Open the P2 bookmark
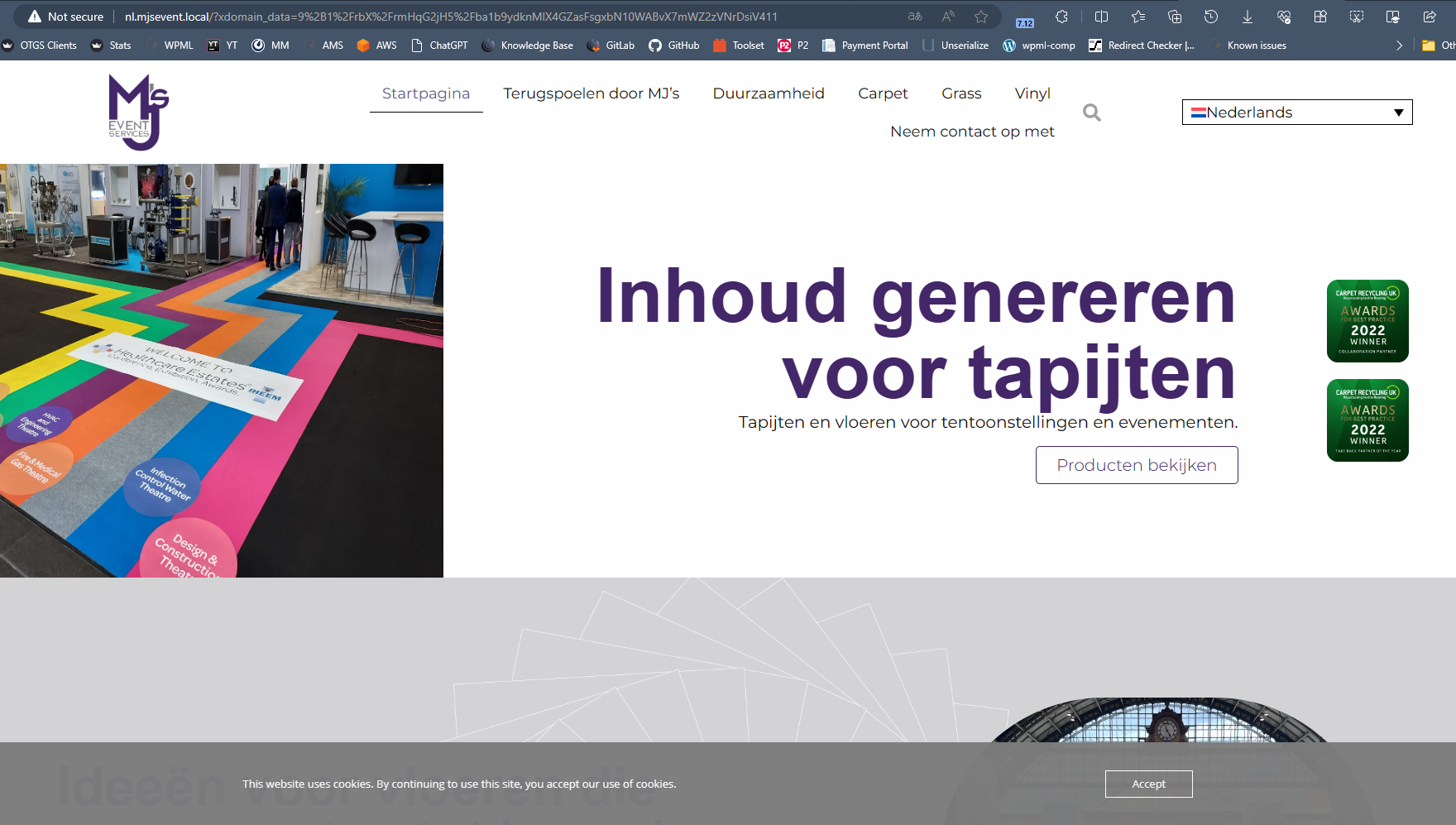The width and height of the screenshot is (1456, 825). point(793,46)
